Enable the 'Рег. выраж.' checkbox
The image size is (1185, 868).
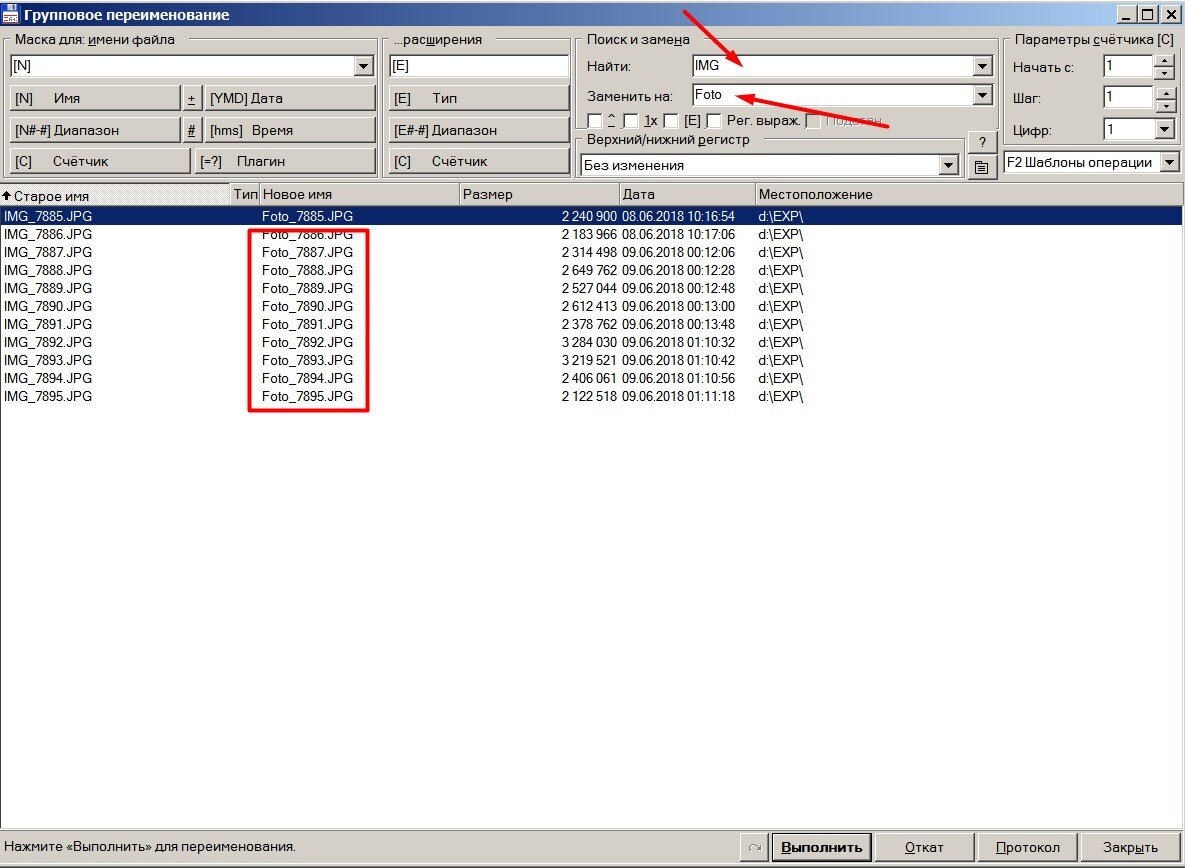click(713, 121)
